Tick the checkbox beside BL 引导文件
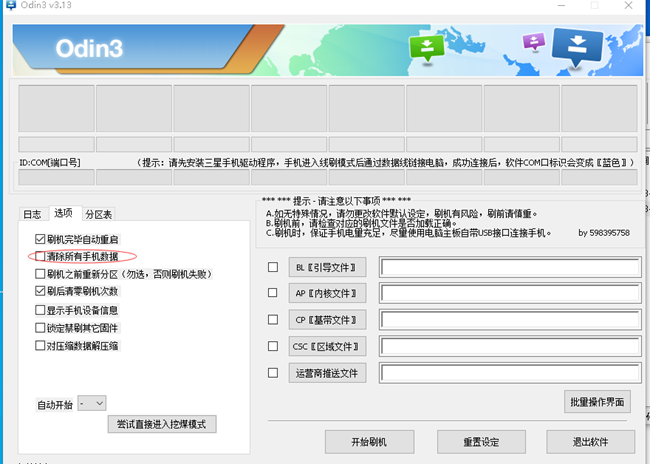The height and width of the screenshot is (464, 650). pos(273,268)
